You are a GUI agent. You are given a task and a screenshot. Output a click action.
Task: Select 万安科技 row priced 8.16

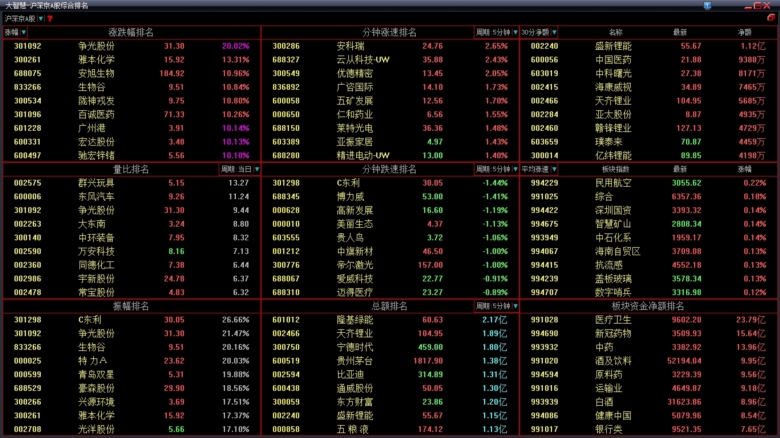132,251
